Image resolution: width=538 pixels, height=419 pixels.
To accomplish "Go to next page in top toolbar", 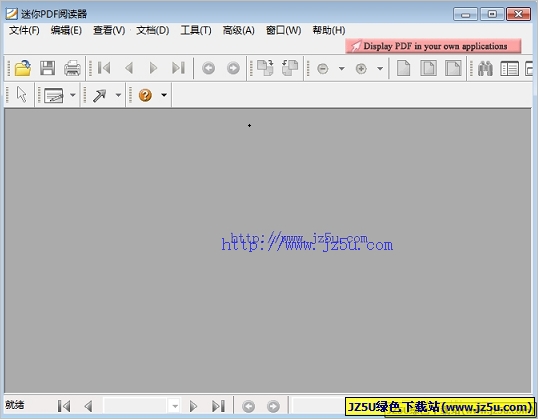I will click(153, 68).
